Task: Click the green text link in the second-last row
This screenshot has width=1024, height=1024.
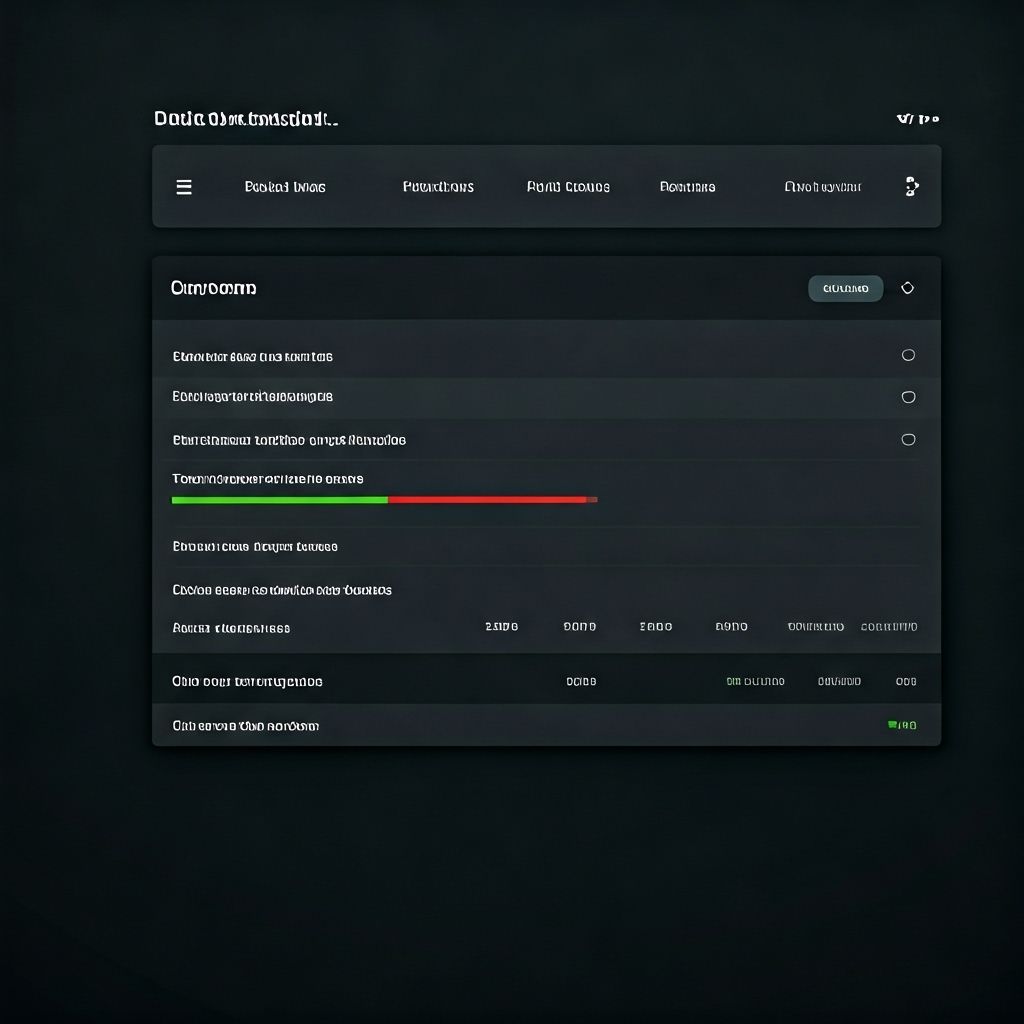Action: click(x=755, y=682)
